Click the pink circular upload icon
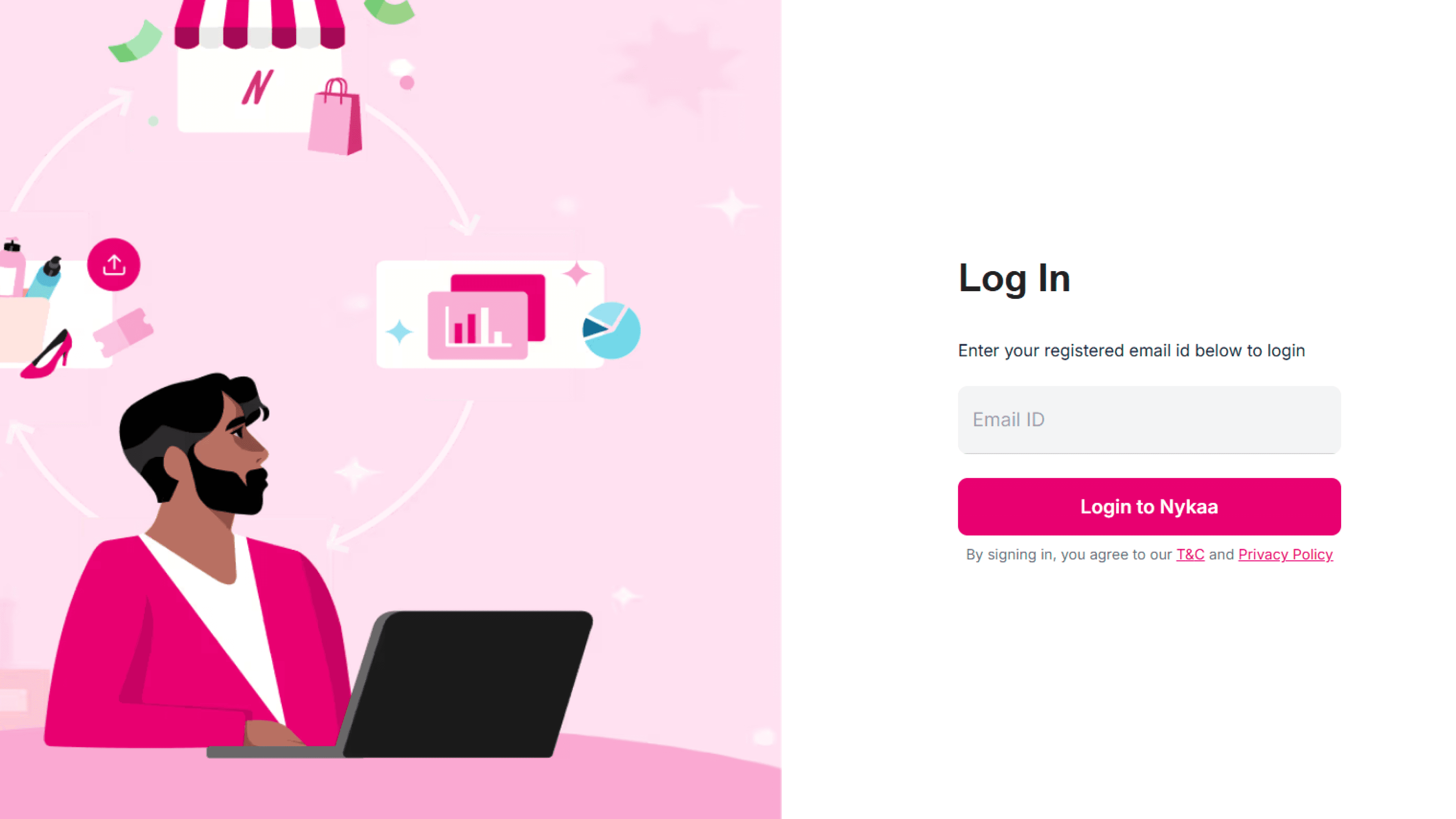 [x=114, y=265]
